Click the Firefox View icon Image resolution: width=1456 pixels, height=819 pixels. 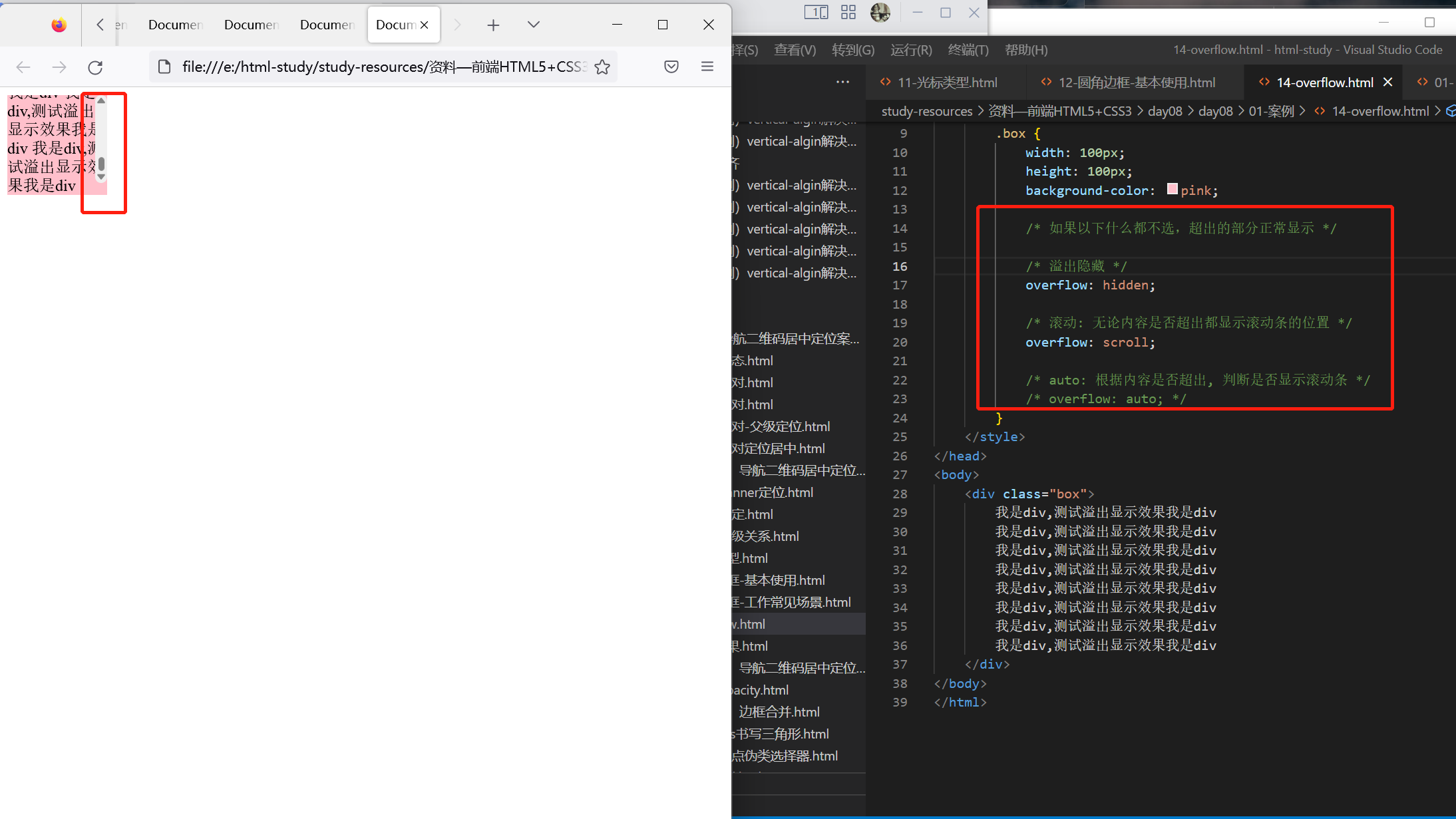tap(59, 25)
